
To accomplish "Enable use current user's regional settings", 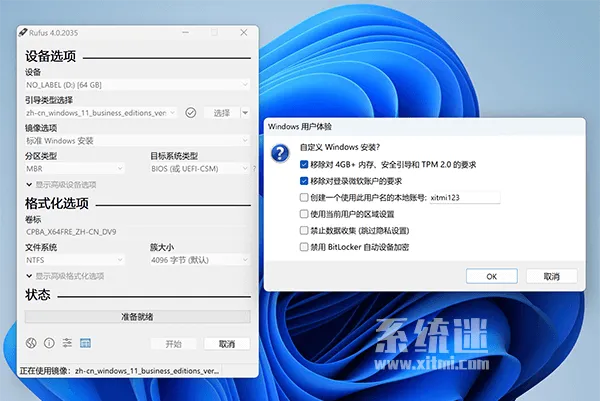I will pos(304,214).
